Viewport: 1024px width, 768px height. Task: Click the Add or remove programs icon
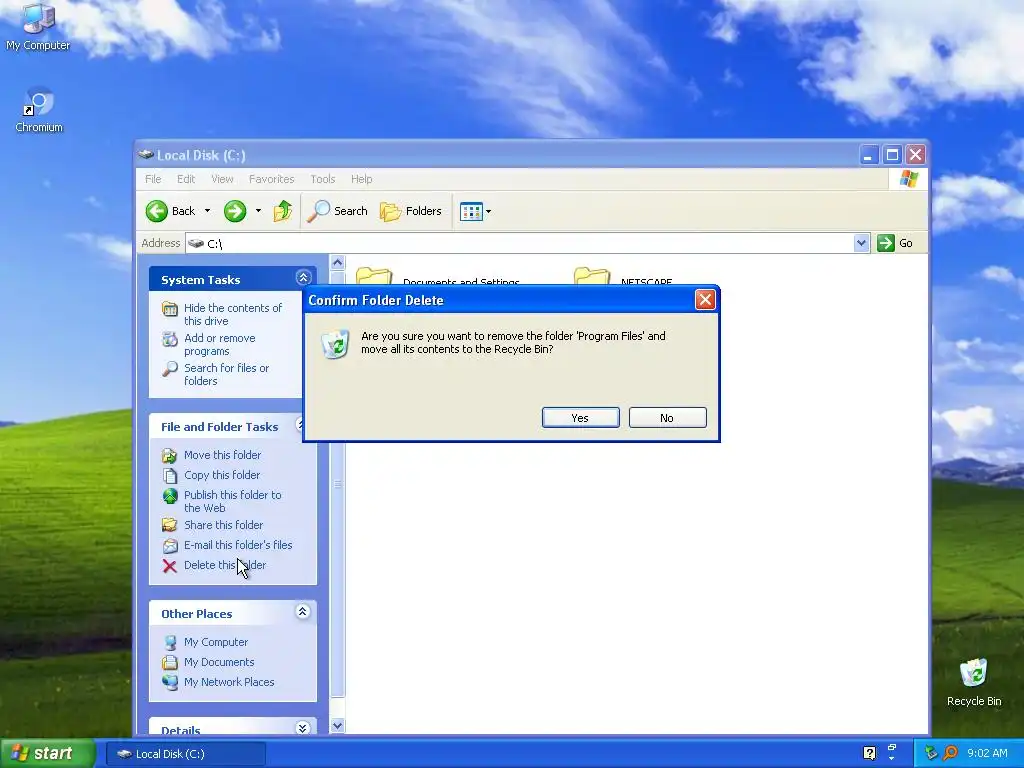click(170, 338)
